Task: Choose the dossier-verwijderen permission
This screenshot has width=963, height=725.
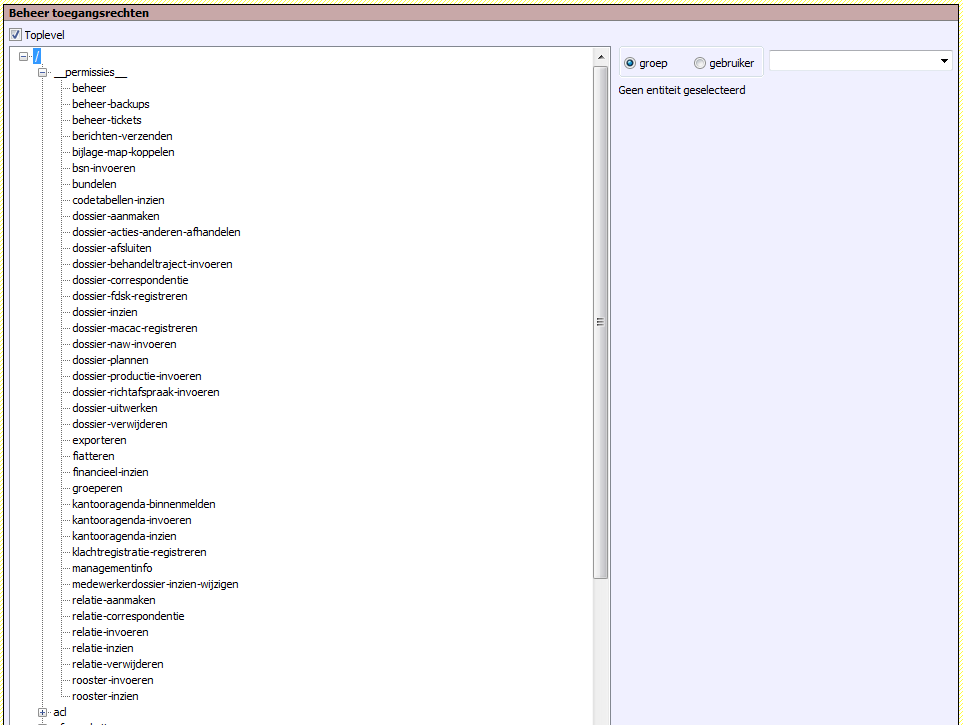Action: coord(120,424)
